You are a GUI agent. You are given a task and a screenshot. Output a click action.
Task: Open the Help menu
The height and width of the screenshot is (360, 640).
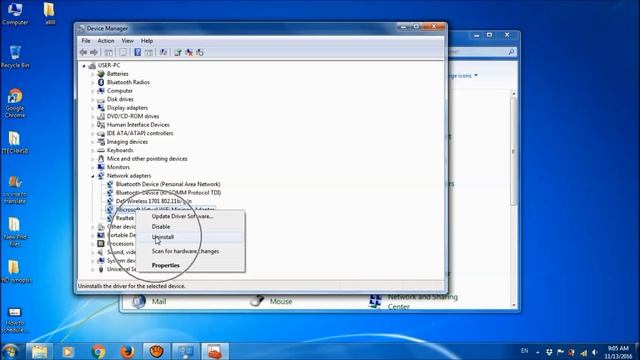point(147,41)
